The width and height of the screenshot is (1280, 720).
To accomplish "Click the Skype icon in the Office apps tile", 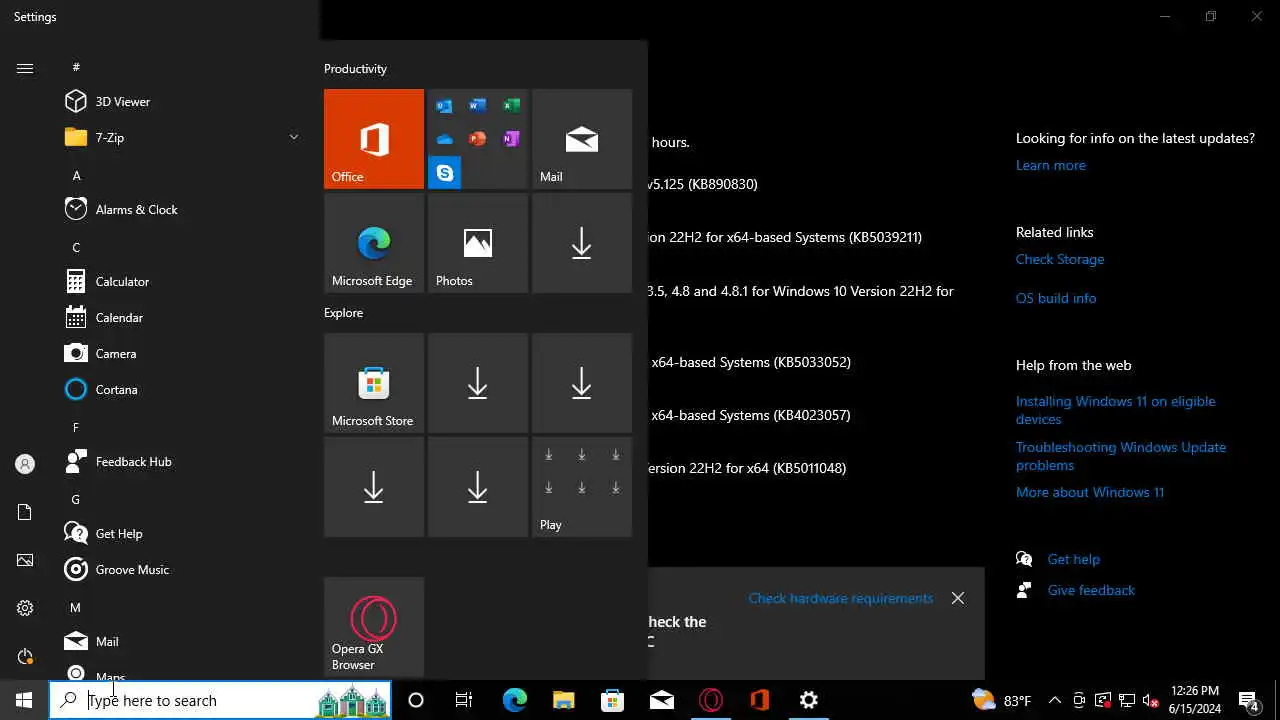I will point(445,172).
